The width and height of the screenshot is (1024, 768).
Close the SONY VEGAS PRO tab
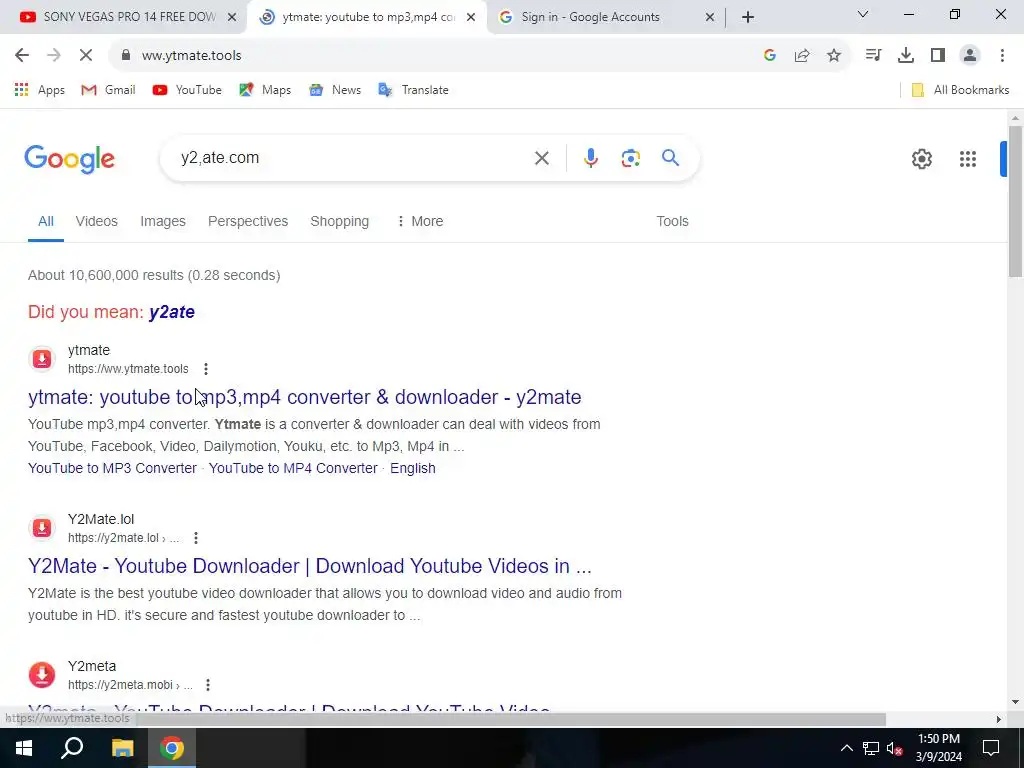[x=232, y=18]
